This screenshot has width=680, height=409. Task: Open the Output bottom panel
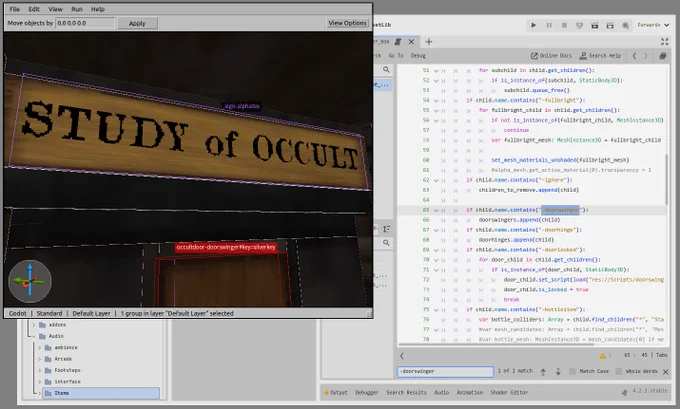pyautogui.click(x=338, y=393)
